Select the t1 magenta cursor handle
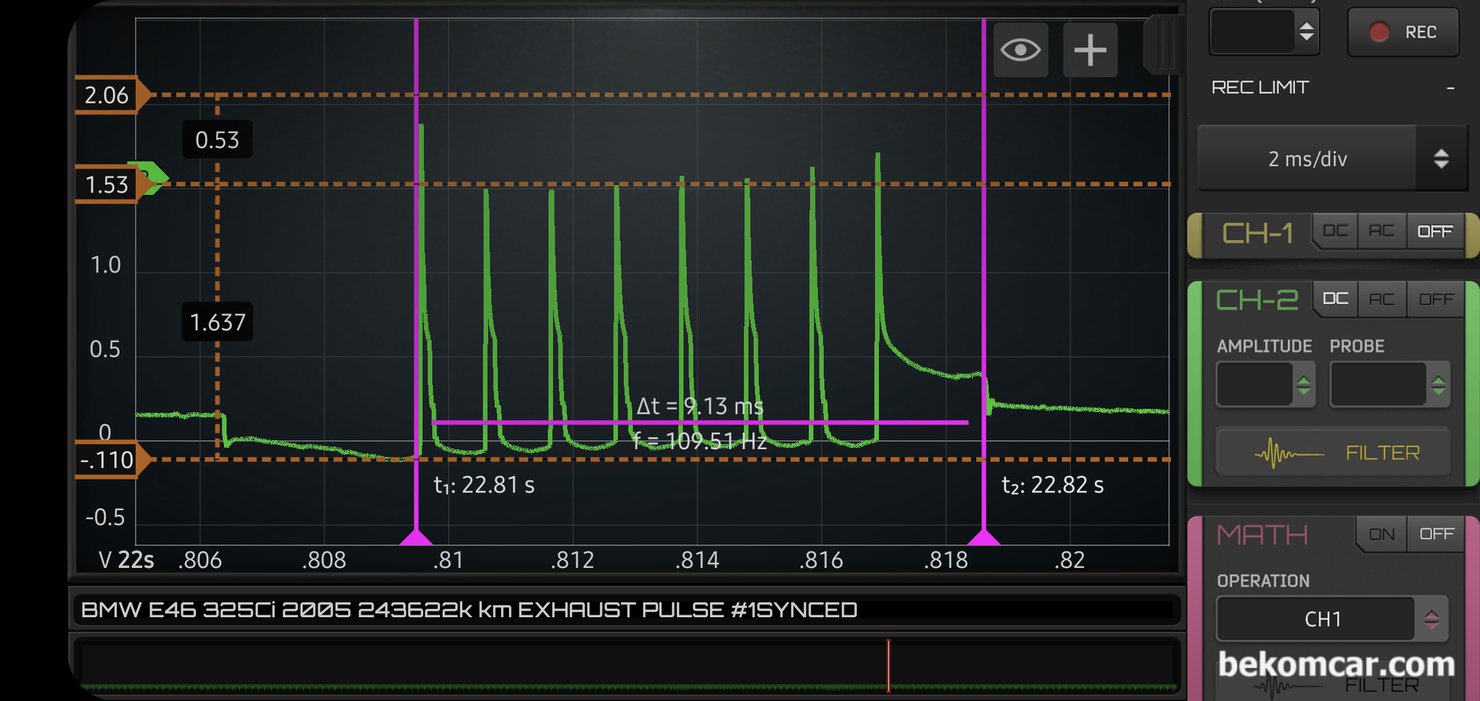 click(x=416, y=538)
